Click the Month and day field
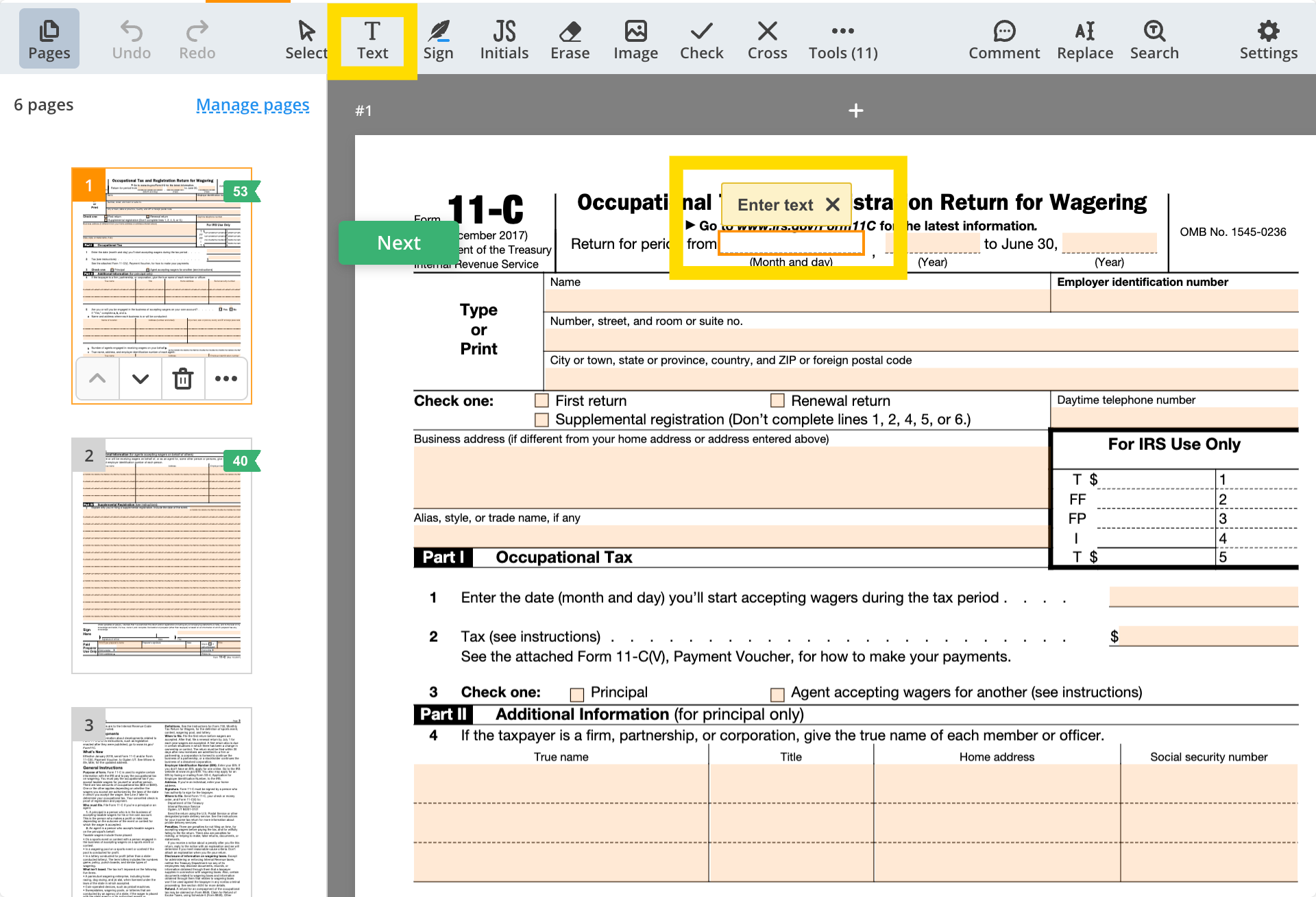Screen dimensions: 1316x897 [x=791, y=243]
